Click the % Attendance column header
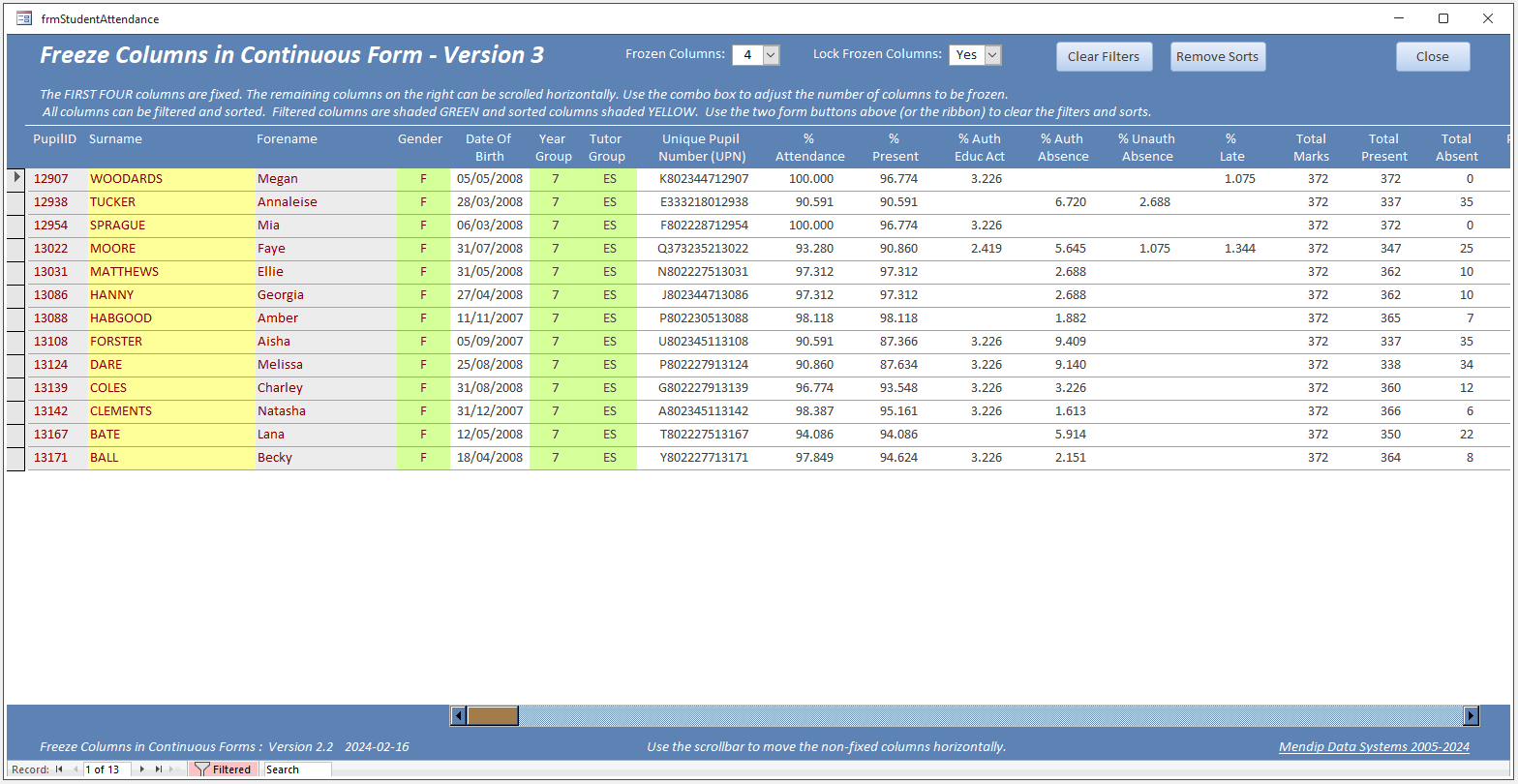The height and width of the screenshot is (784, 1518). [x=810, y=147]
